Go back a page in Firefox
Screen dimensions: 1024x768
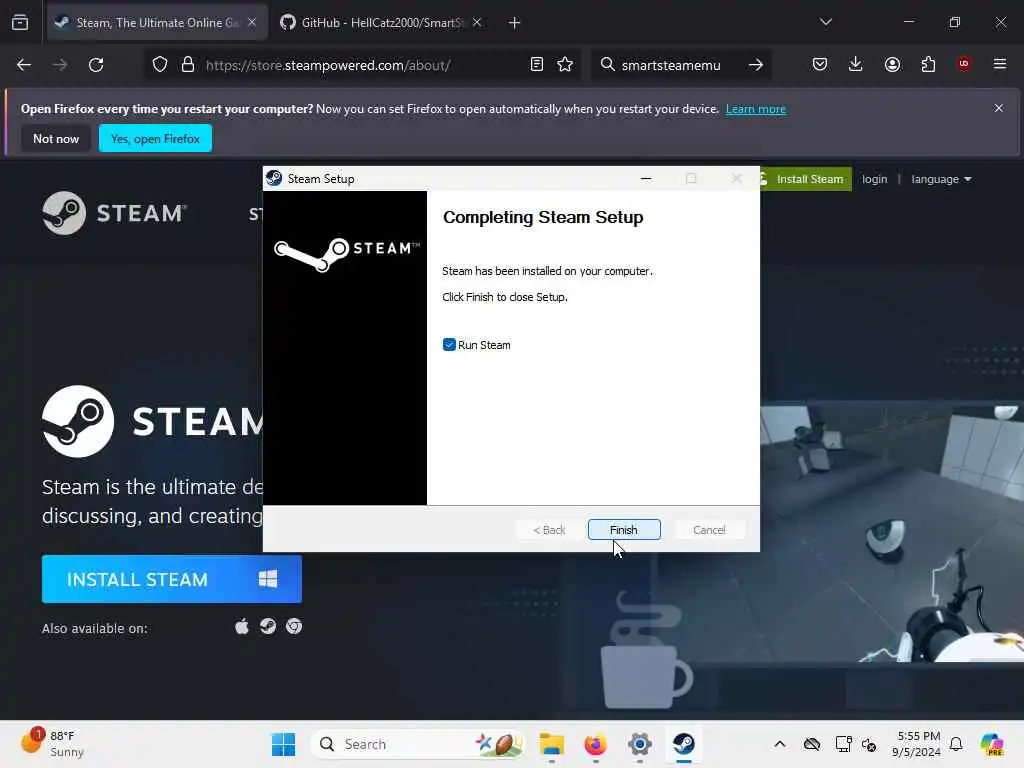[24, 65]
